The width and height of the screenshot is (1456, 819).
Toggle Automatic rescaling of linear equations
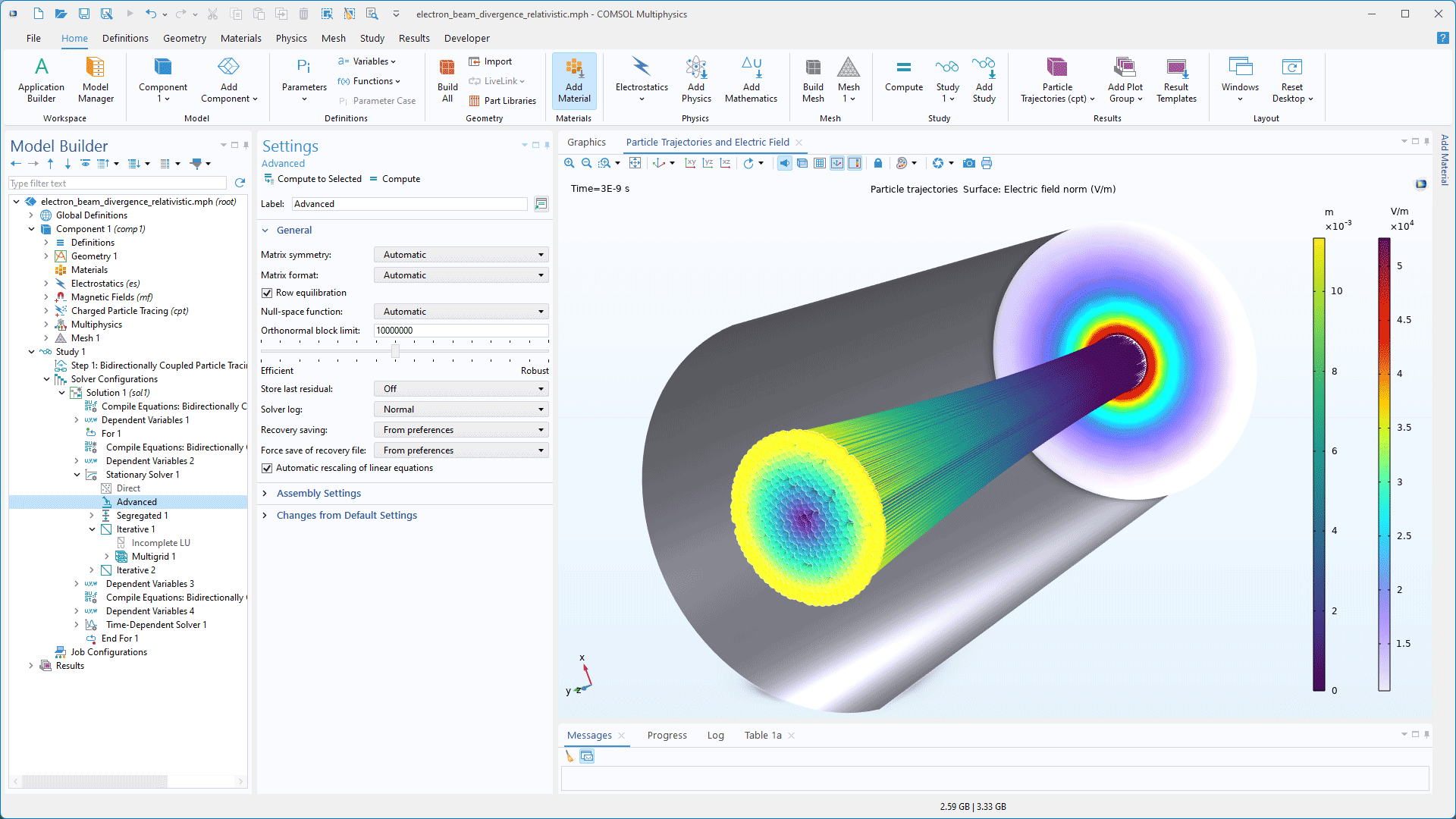[x=267, y=468]
